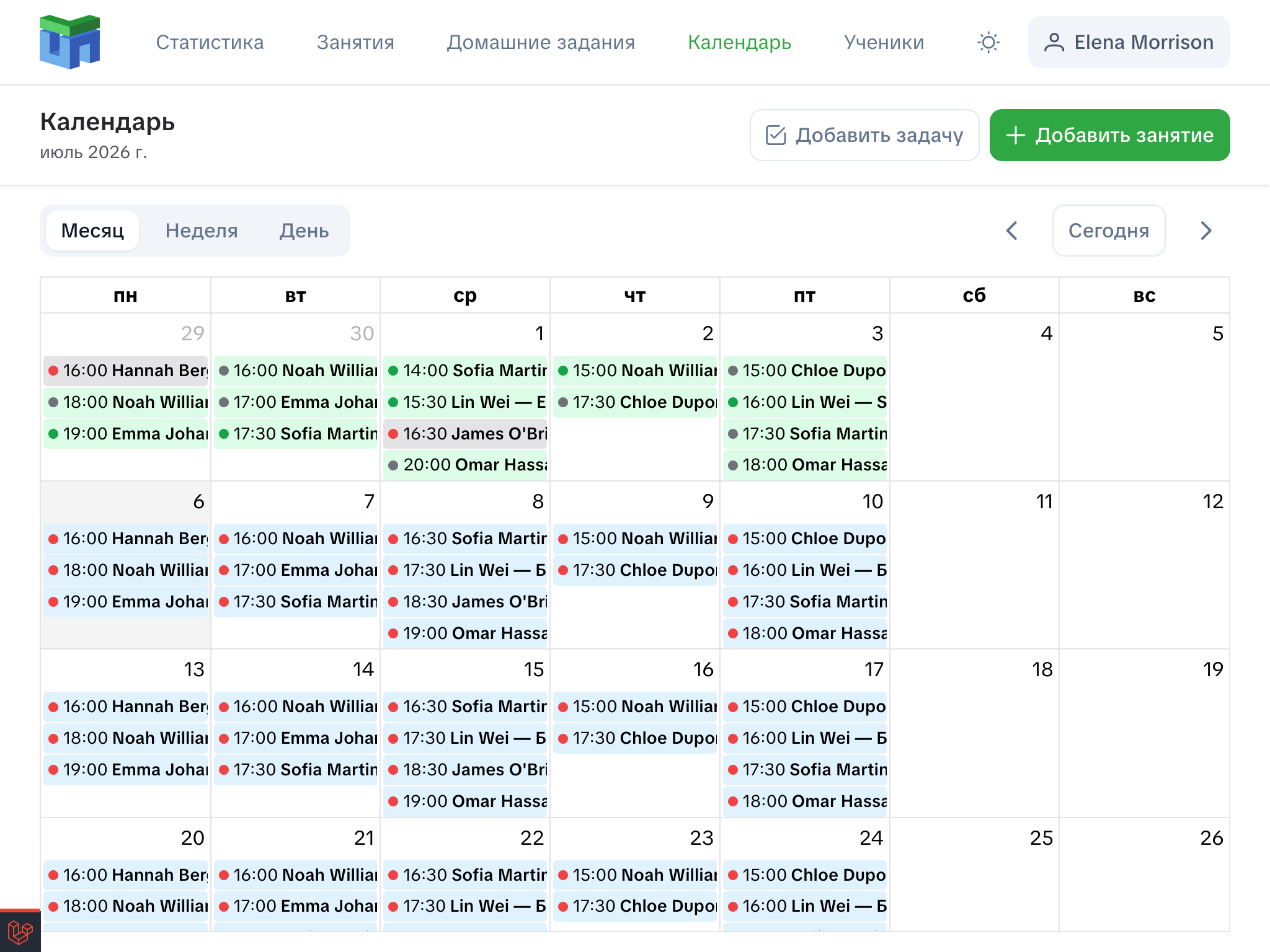Open 15:00 Chloe Dupont lesson on July 17
Viewport: 1270px width, 952px height.
tap(805, 707)
